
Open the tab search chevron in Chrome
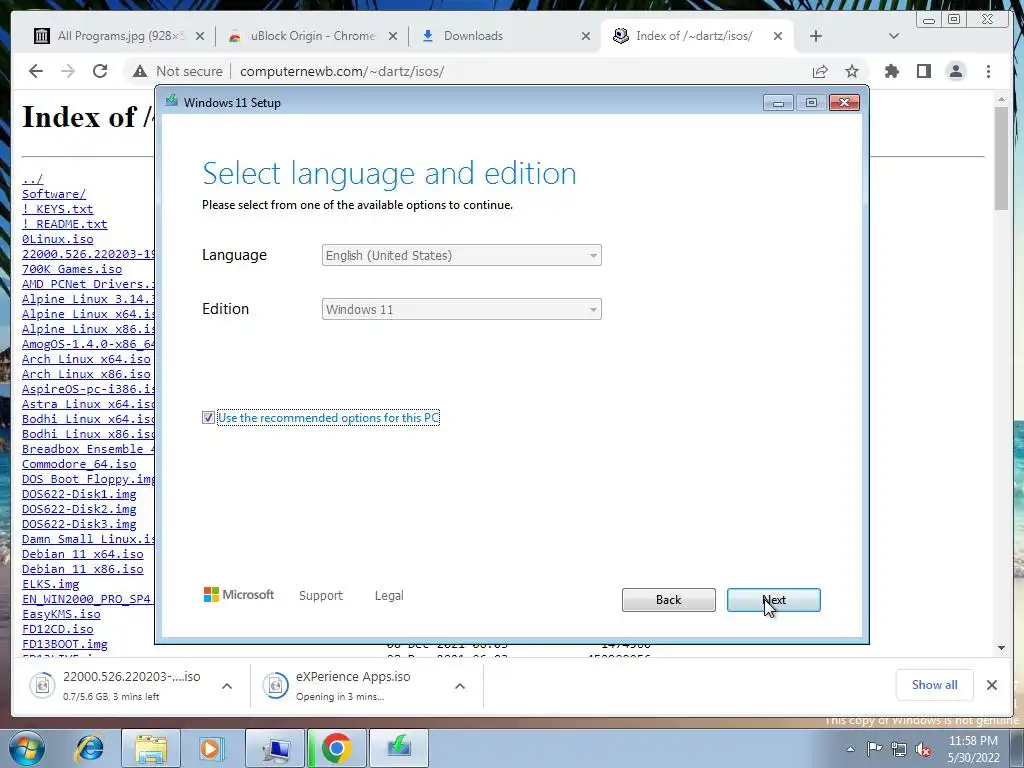coord(894,36)
